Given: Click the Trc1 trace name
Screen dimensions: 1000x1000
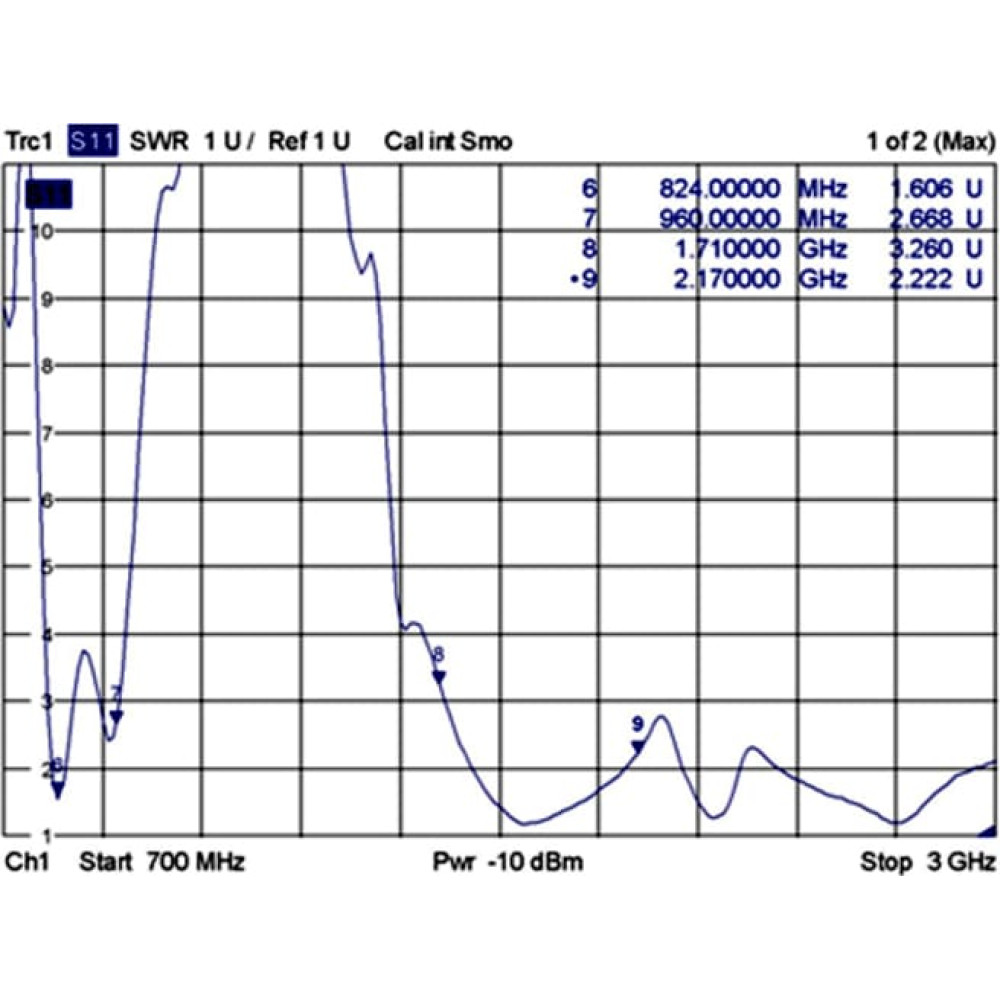Looking at the screenshot, I should (x=28, y=141).
